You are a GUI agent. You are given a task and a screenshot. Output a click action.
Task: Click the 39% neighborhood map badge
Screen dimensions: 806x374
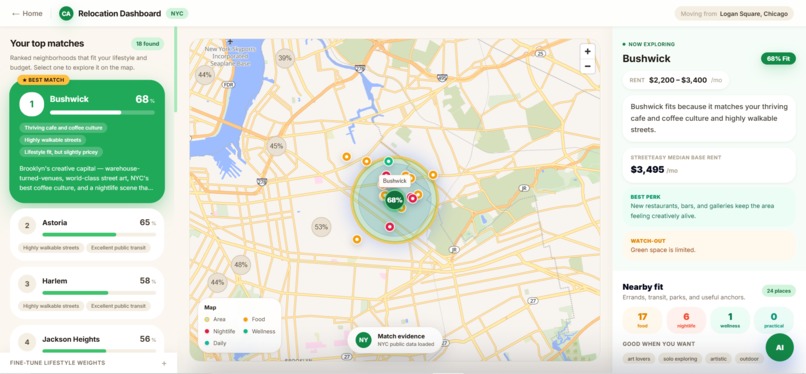(285, 58)
